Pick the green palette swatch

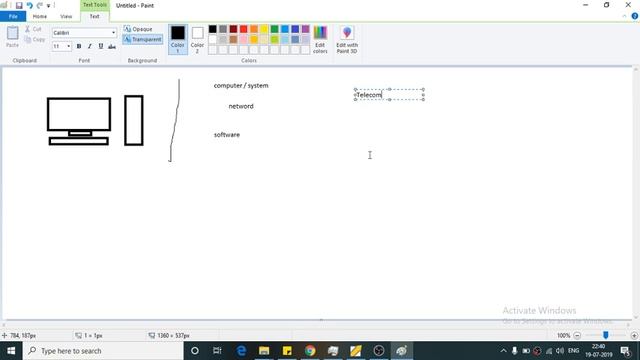[x=274, y=29]
